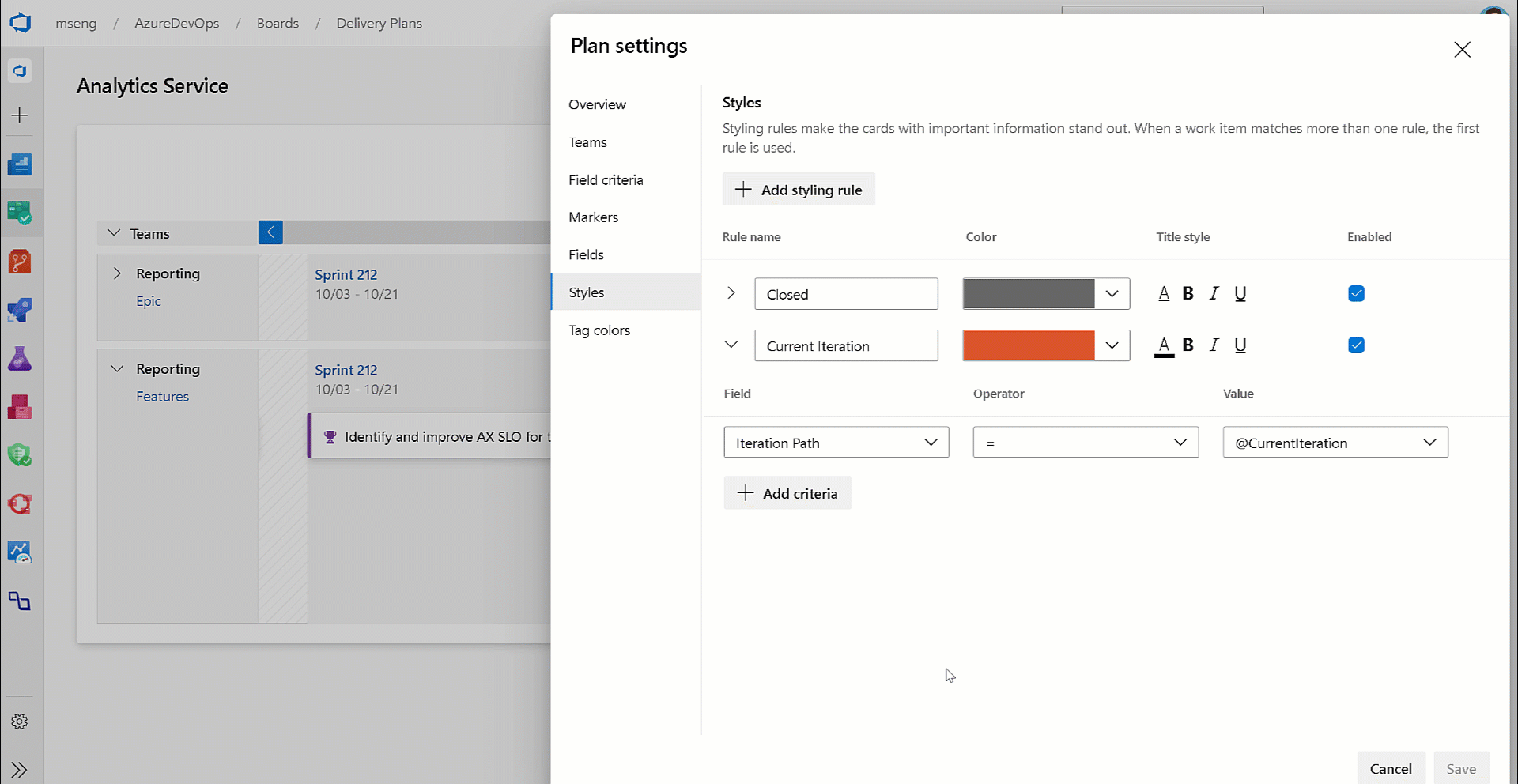Open the Closed rule color dropdown
The image size is (1518, 784).
[1112, 294]
